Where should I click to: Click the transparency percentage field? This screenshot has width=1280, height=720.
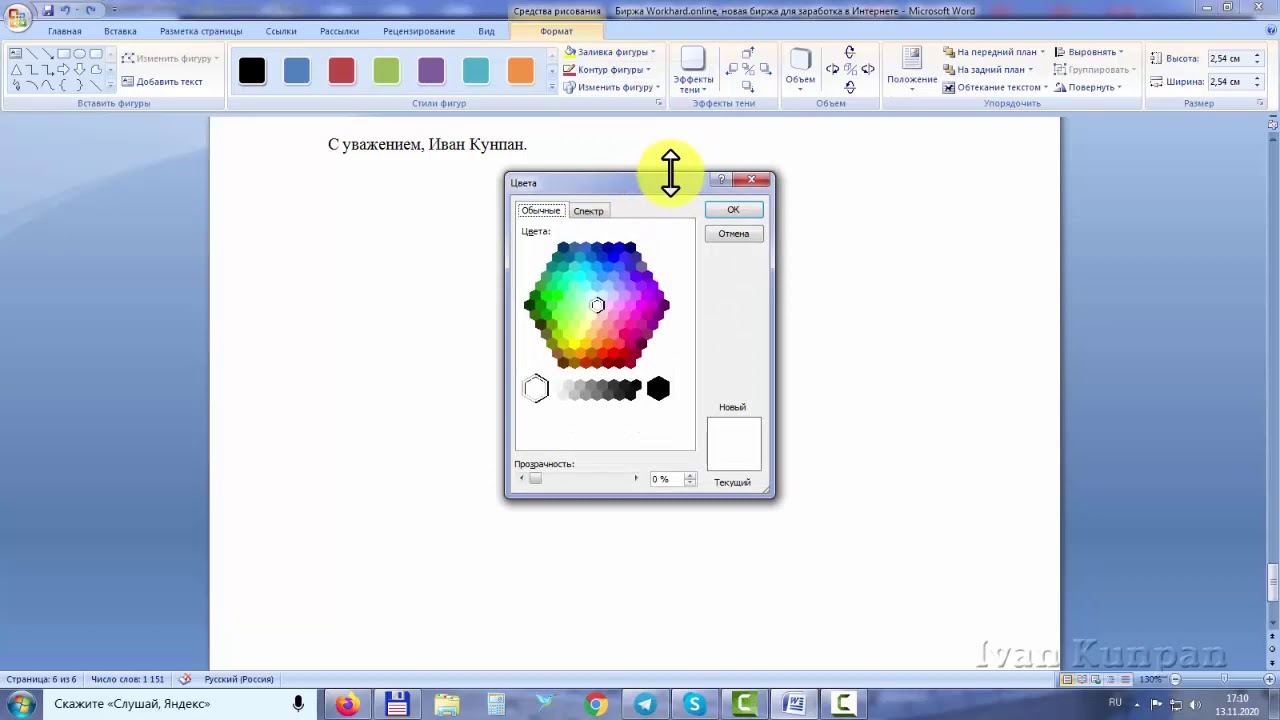665,480
